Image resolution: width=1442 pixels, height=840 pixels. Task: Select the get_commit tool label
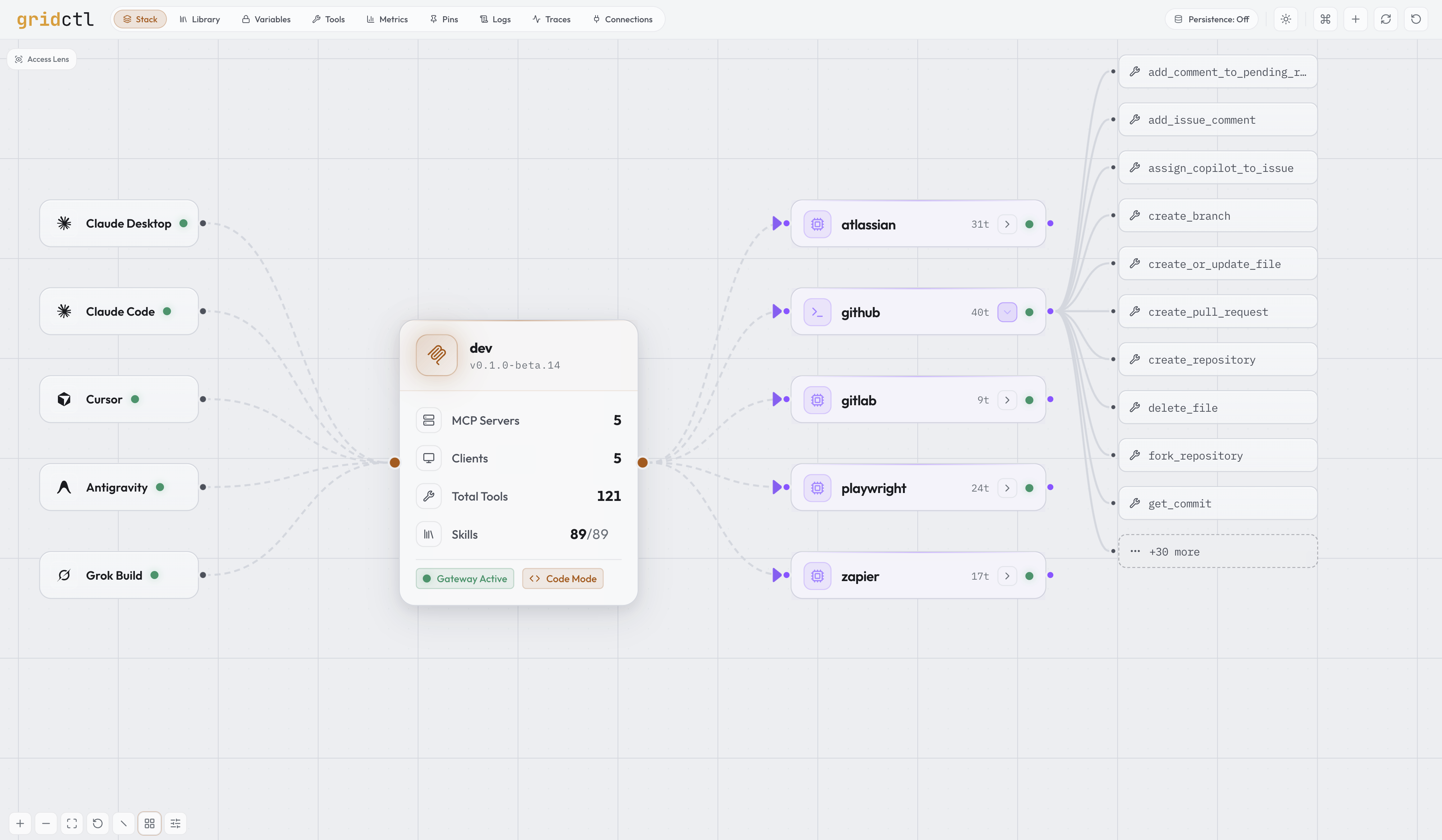pos(1180,503)
